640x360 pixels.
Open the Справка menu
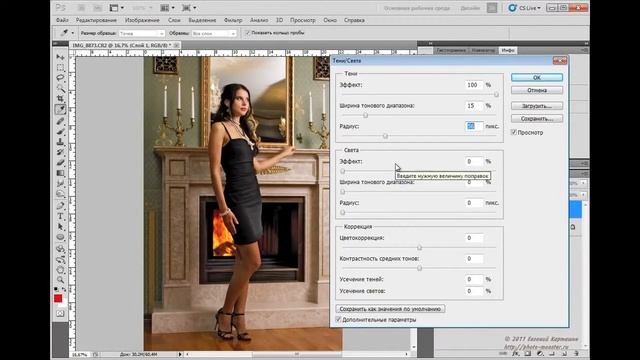pyautogui.click(x=354, y=20)
